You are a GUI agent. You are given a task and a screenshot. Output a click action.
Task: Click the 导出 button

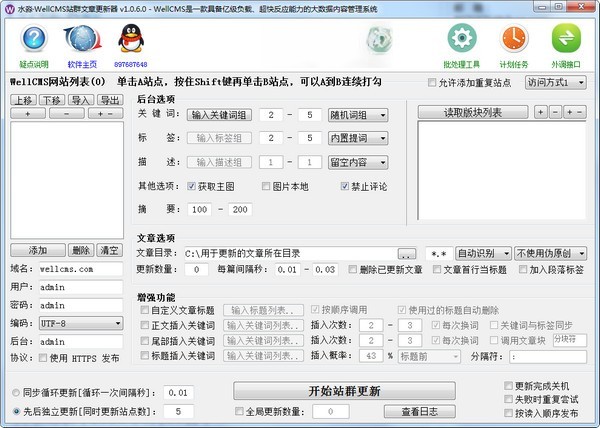point(110,100)
